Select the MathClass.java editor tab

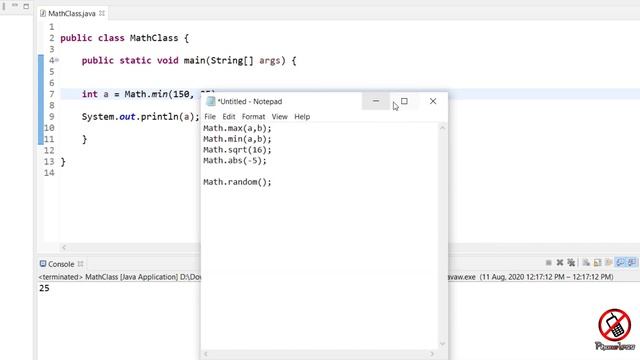tap(72, 13)
